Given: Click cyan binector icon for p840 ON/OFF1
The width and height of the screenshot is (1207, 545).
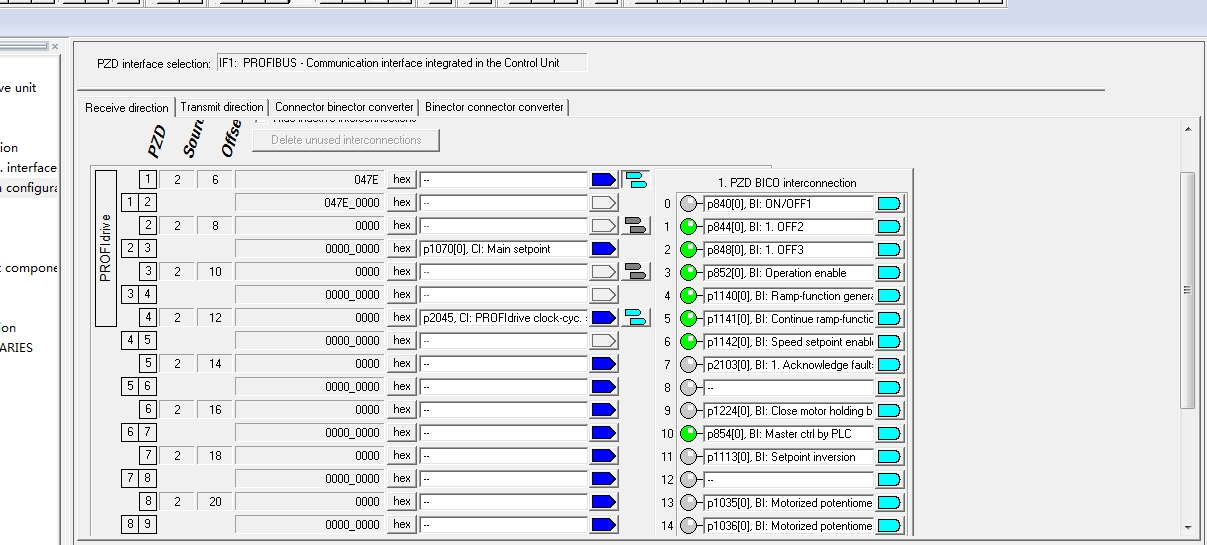Looking at the screenshot, I should (888, 204).
